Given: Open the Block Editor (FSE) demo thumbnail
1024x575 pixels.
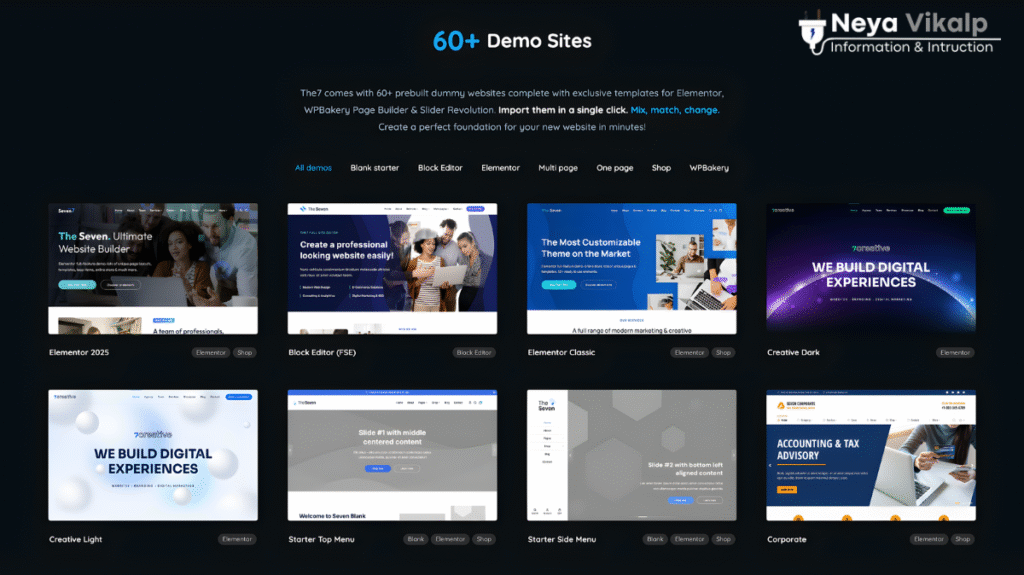Looking at the screenshot, I should point(392,269).
